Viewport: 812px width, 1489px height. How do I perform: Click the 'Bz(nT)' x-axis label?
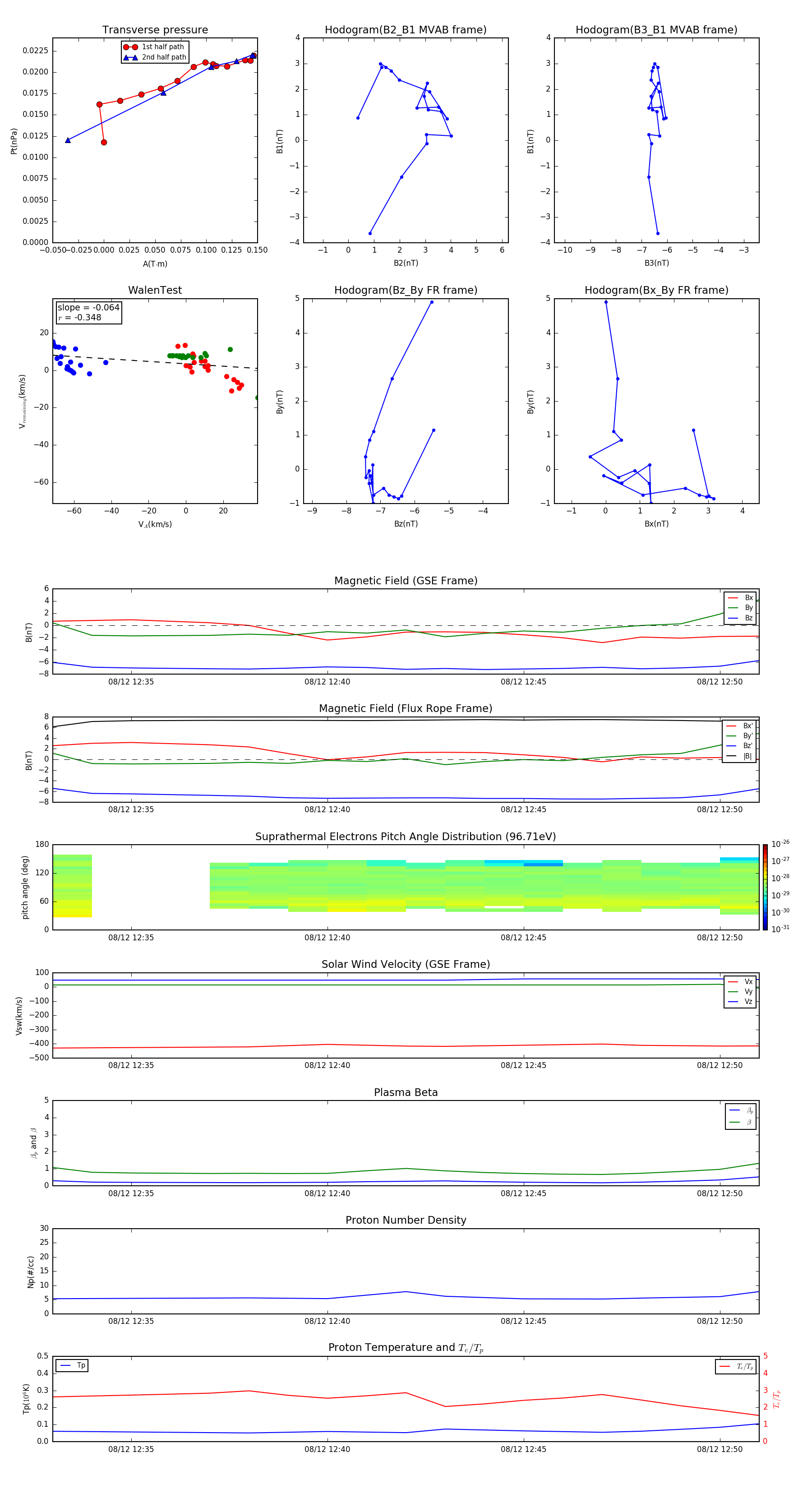[406, 524]
